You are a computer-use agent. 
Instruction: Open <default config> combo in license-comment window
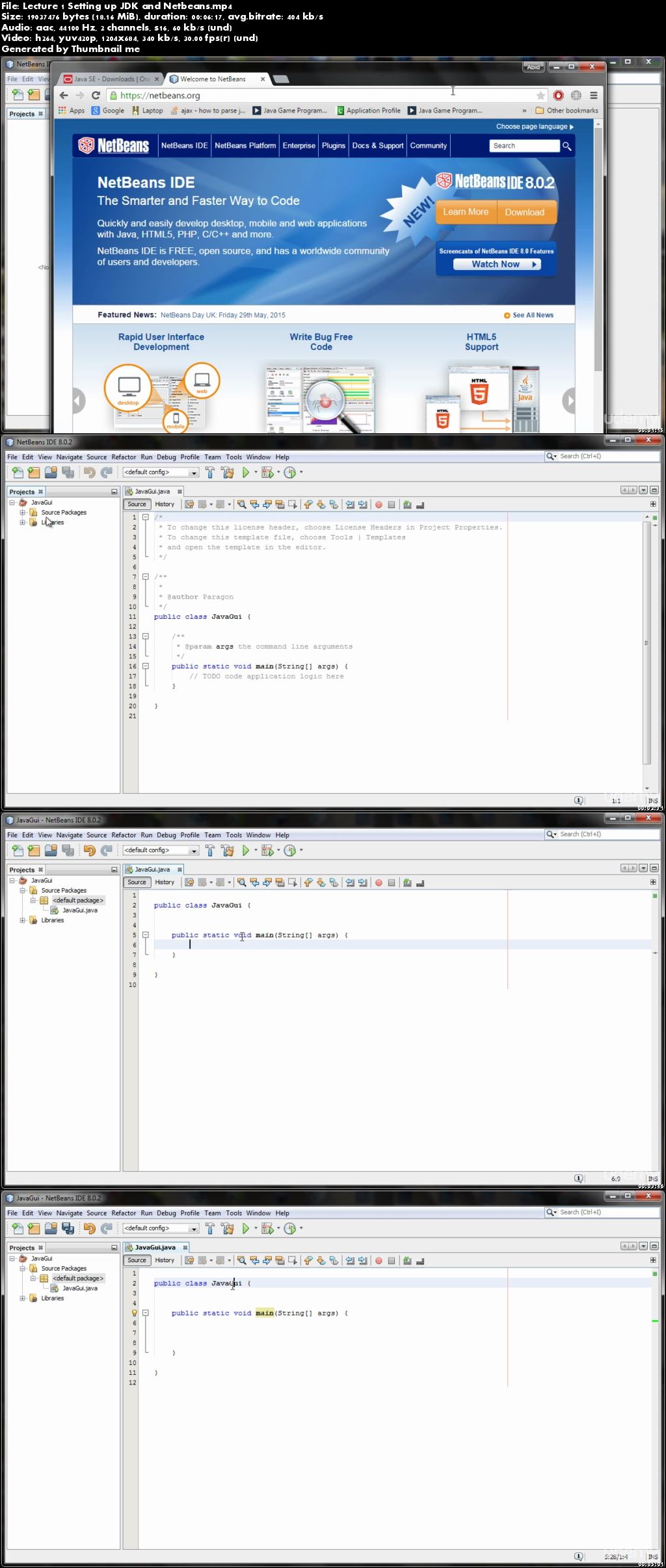tap(161, 472)
